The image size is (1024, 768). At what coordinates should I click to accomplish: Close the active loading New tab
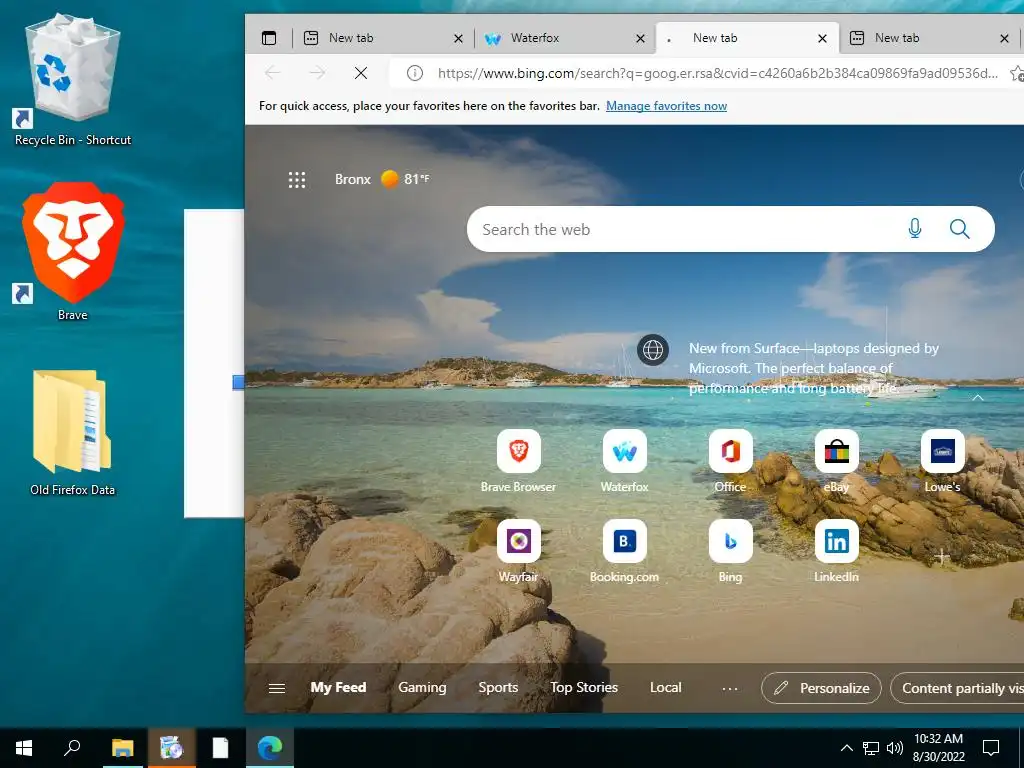point(822,39)
